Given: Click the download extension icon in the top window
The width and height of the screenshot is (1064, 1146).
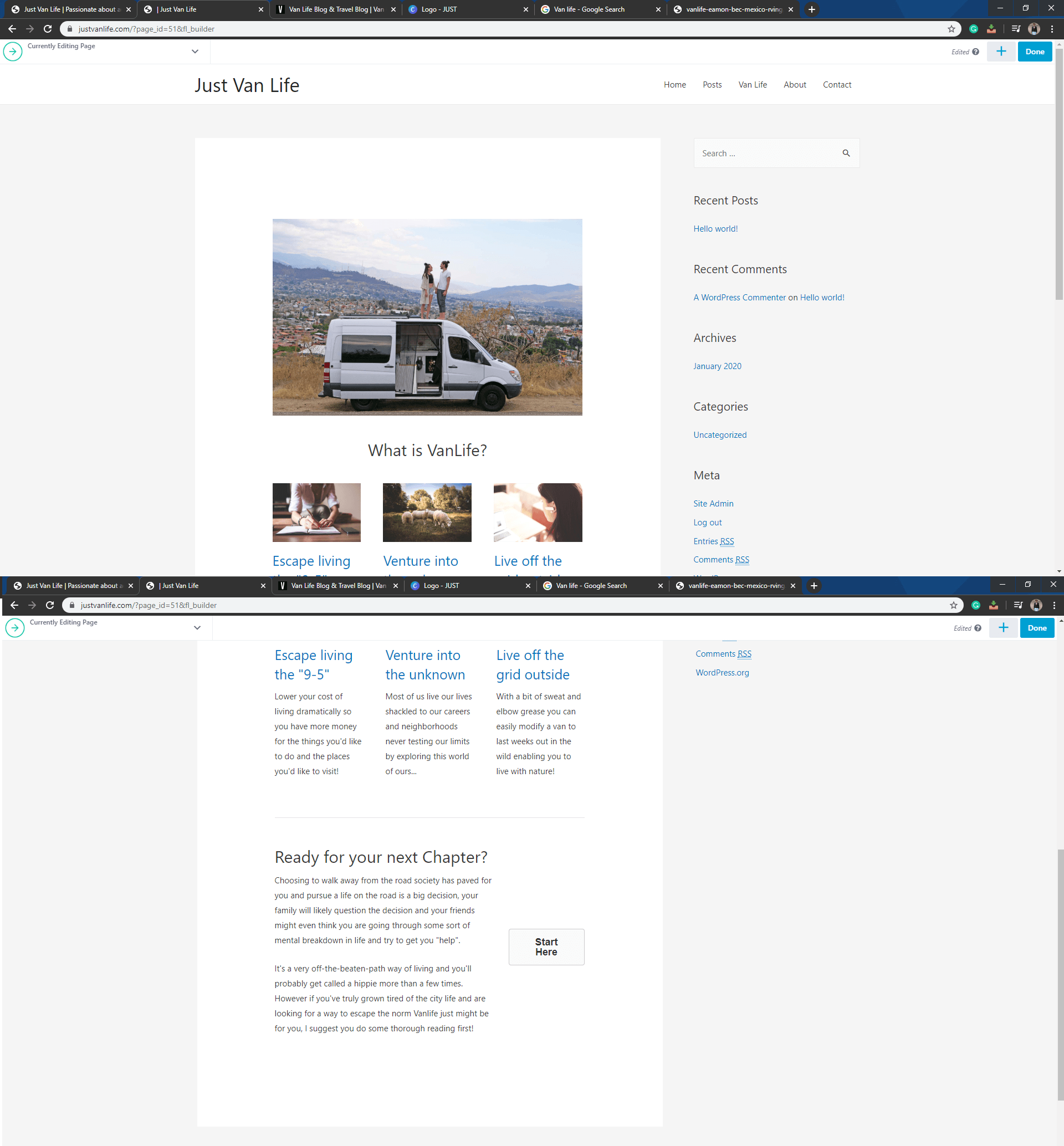Looking at the screenshot, I should [x=991, y=29].
